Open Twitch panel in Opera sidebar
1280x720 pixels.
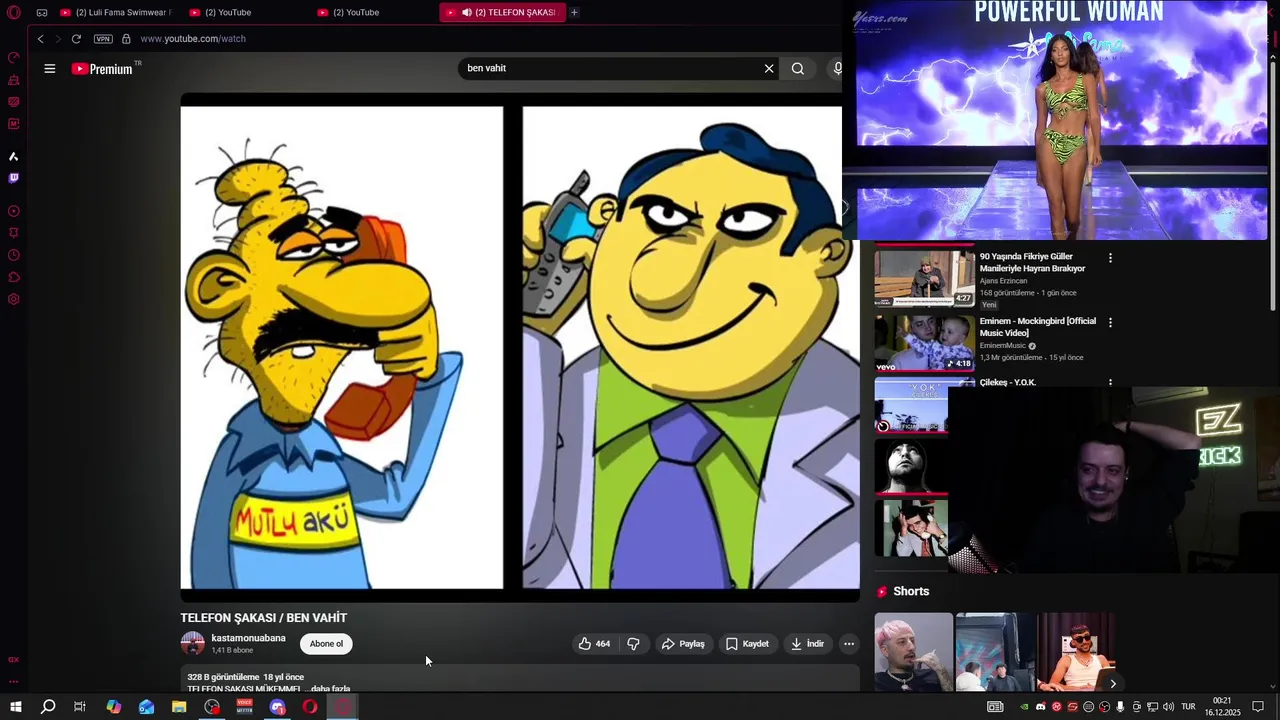coord(14,179)
